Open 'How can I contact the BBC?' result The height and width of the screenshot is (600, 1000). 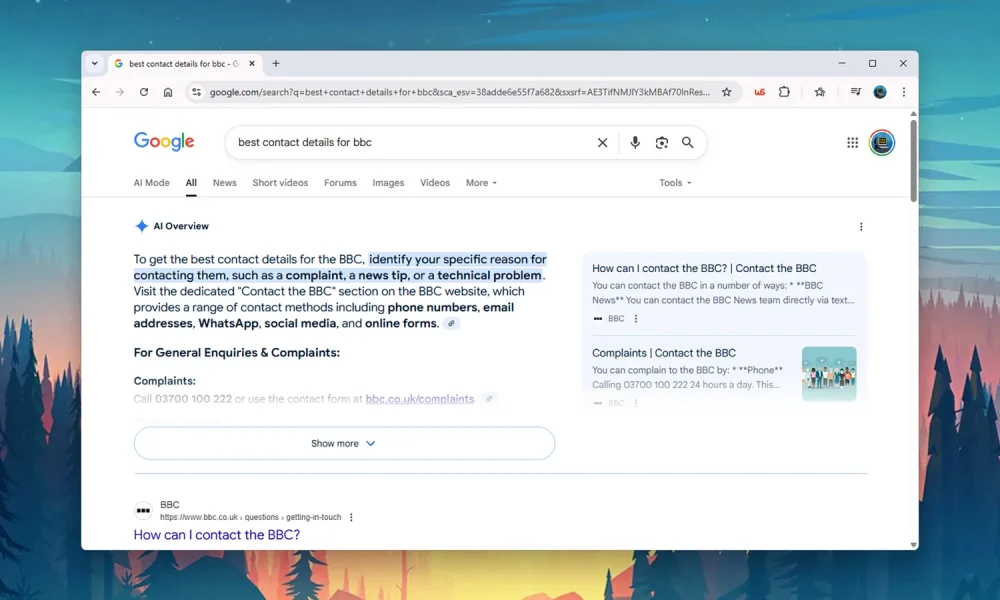217,535
